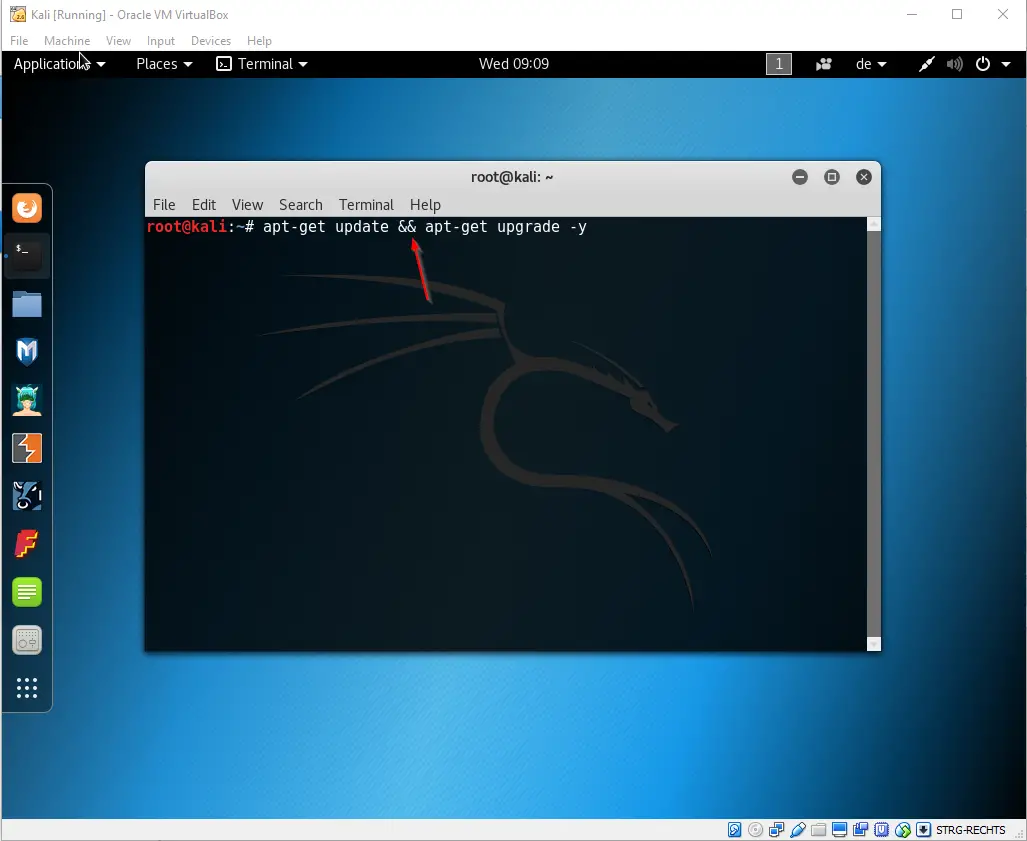Show all applications grid

click(27, 688)
